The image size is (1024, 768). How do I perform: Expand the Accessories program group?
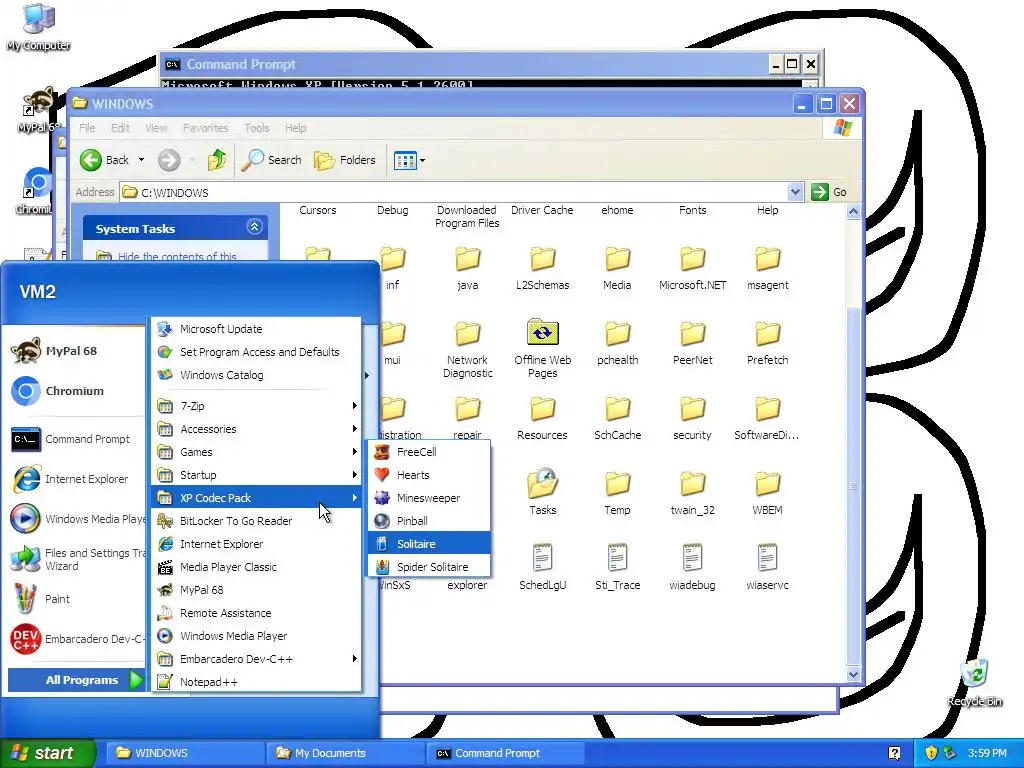256,429
